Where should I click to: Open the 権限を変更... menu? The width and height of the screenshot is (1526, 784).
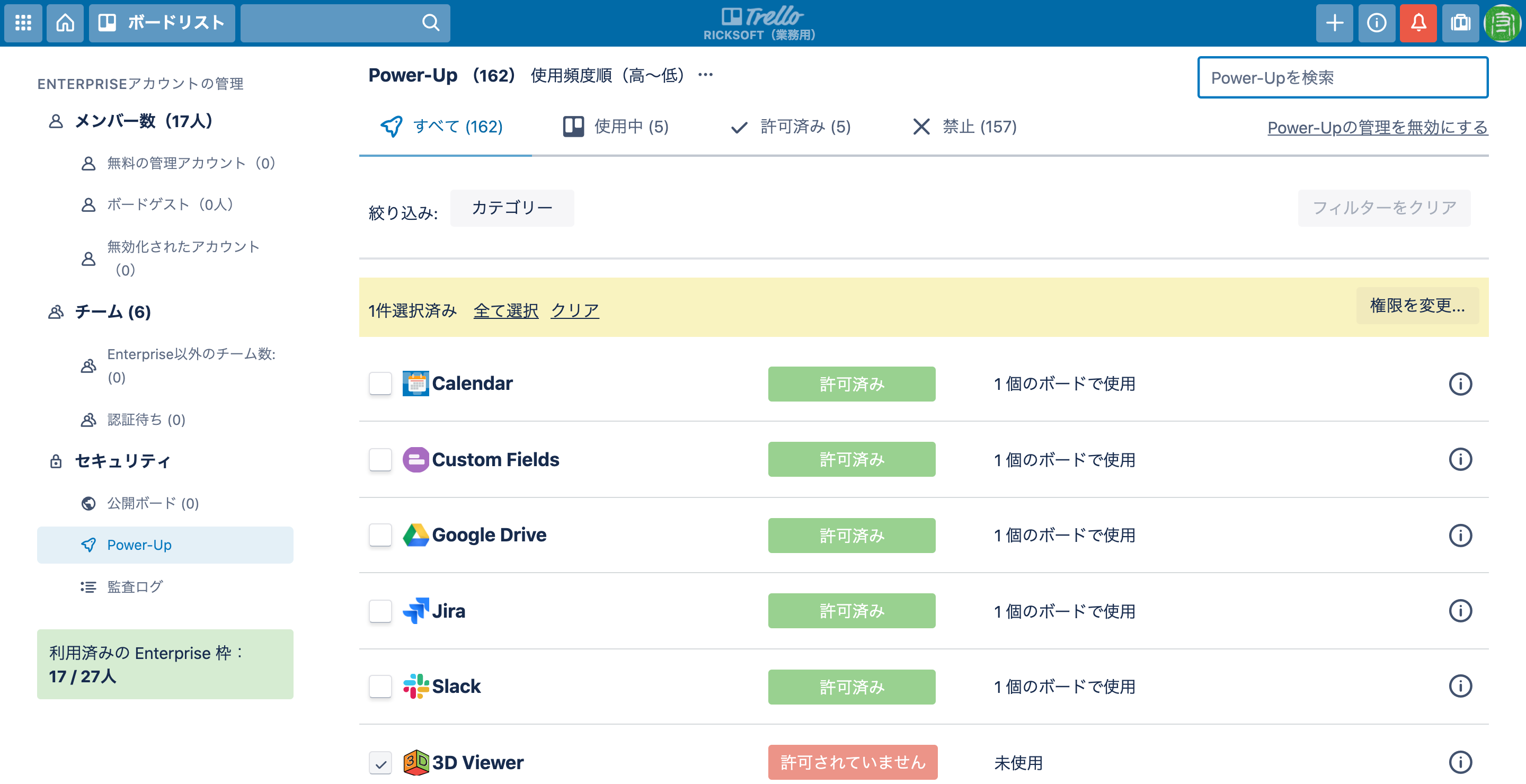1417,306
